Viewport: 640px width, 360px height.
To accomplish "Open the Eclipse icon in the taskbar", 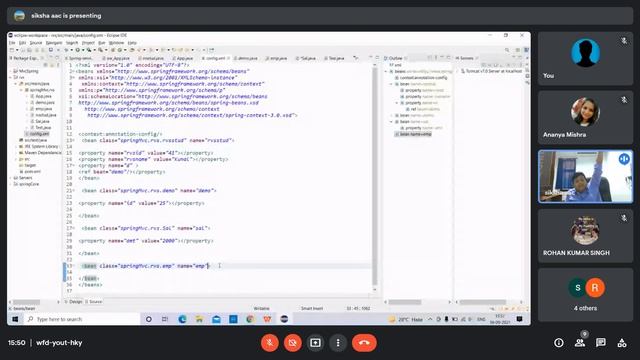I will coord(284,319).
